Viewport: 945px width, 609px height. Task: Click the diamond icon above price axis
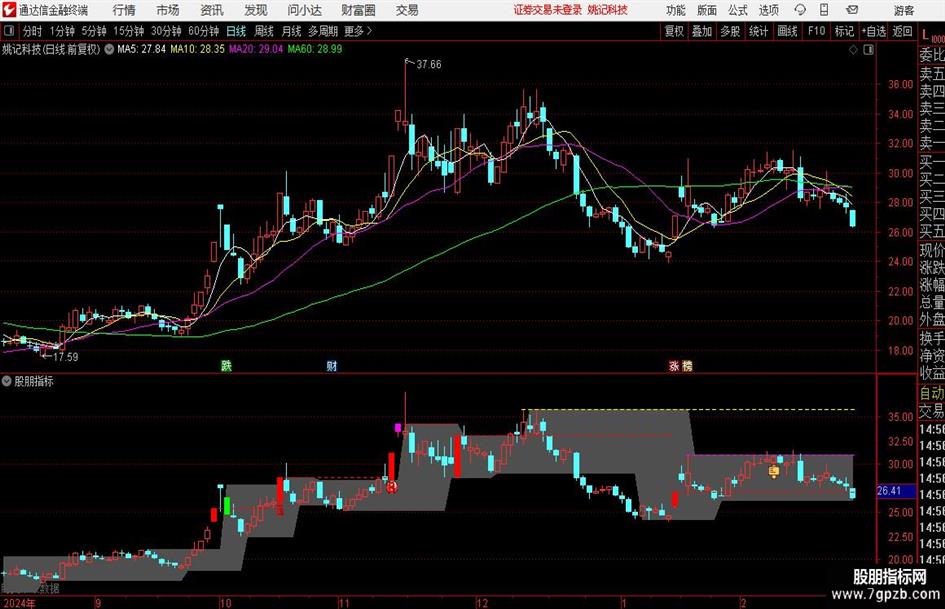(853, 50)
